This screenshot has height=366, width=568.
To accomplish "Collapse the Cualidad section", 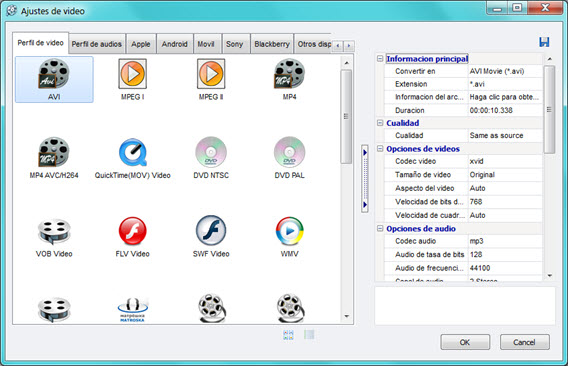I will (x=380, y=123).
